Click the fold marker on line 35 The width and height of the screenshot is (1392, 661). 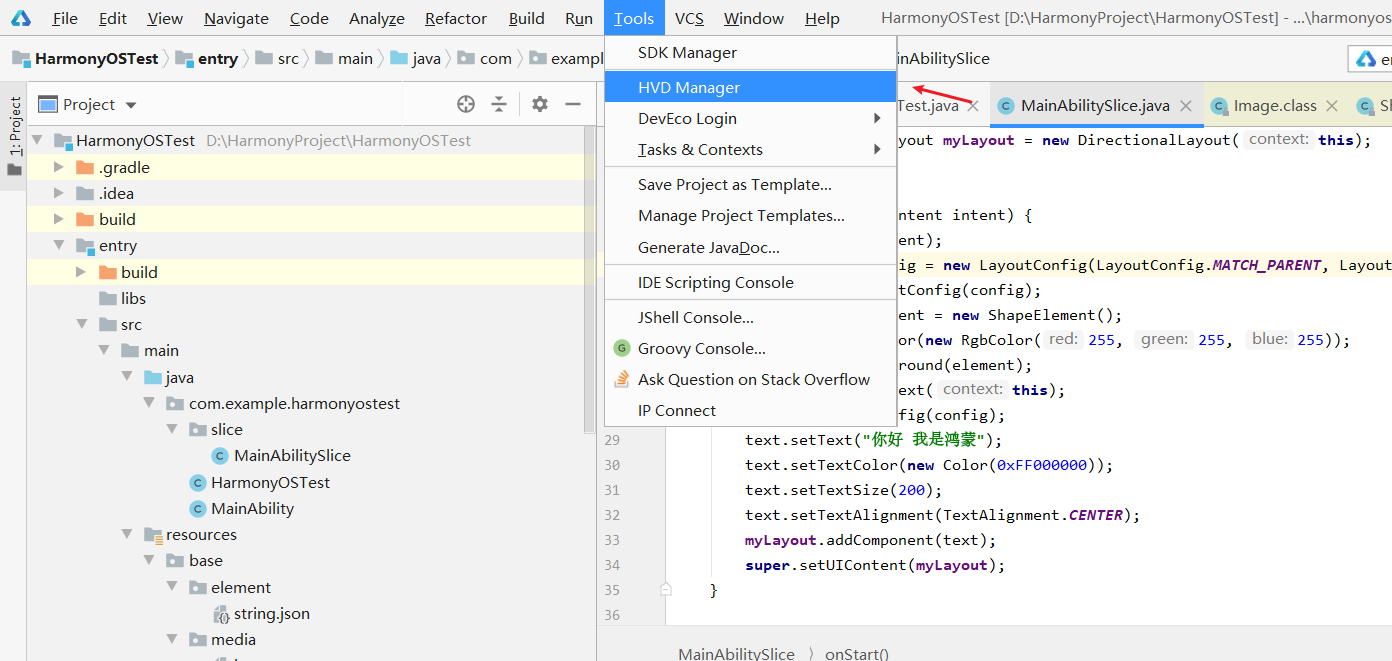[x=666, y=590]
